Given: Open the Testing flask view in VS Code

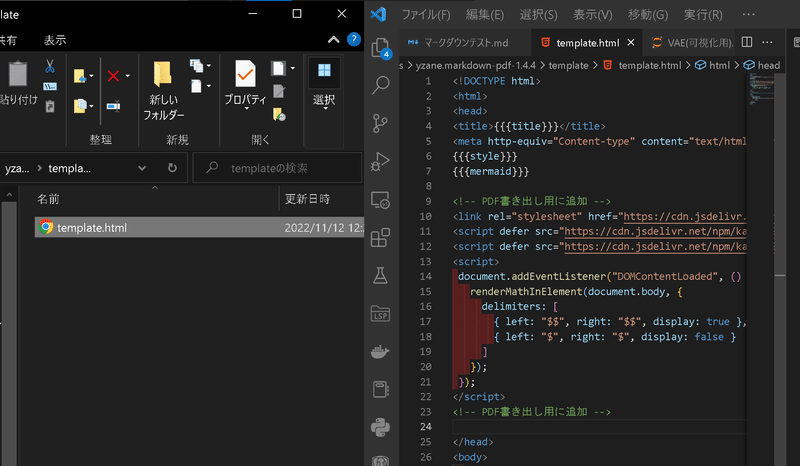Looking at the screenshot, I should tap(380, 276).
